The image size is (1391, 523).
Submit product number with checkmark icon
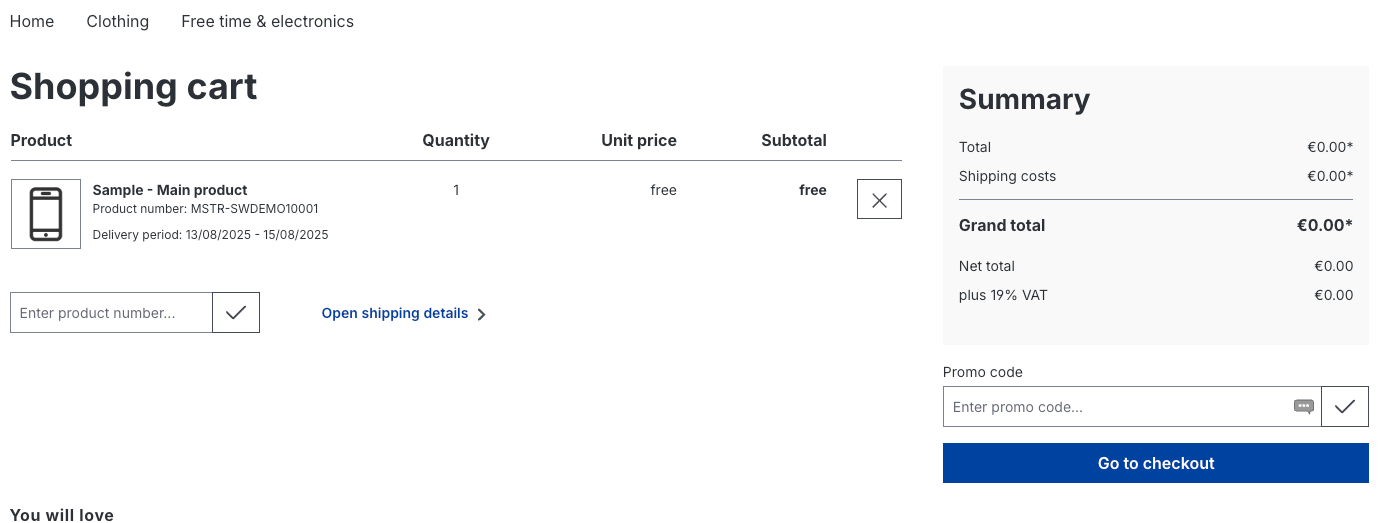pos(236,313)
